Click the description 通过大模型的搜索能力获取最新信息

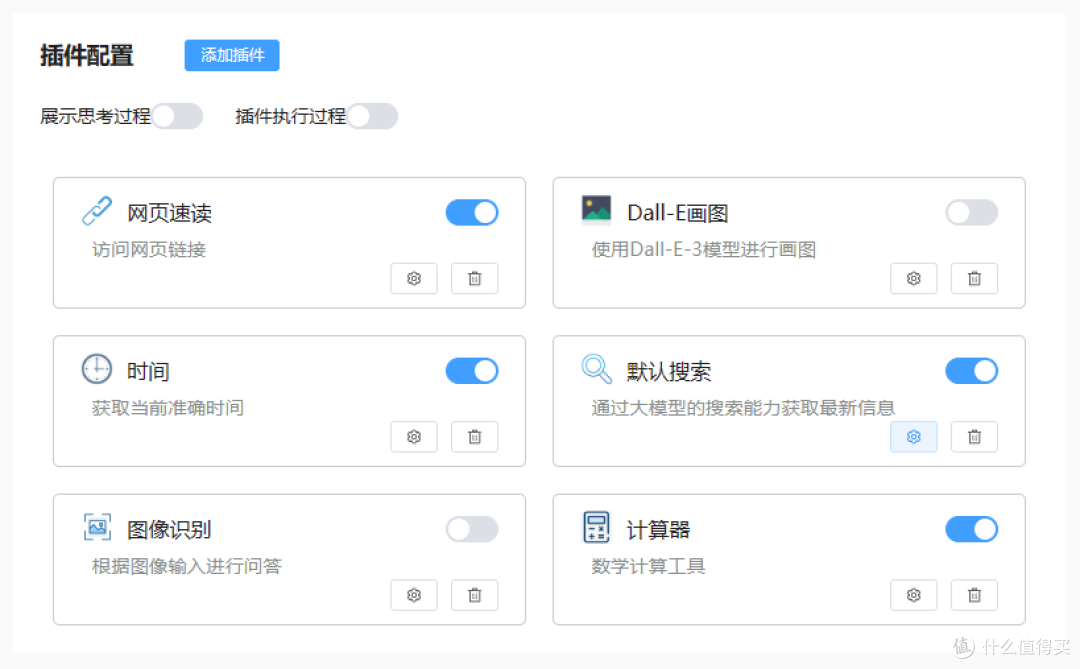[743, 408]
